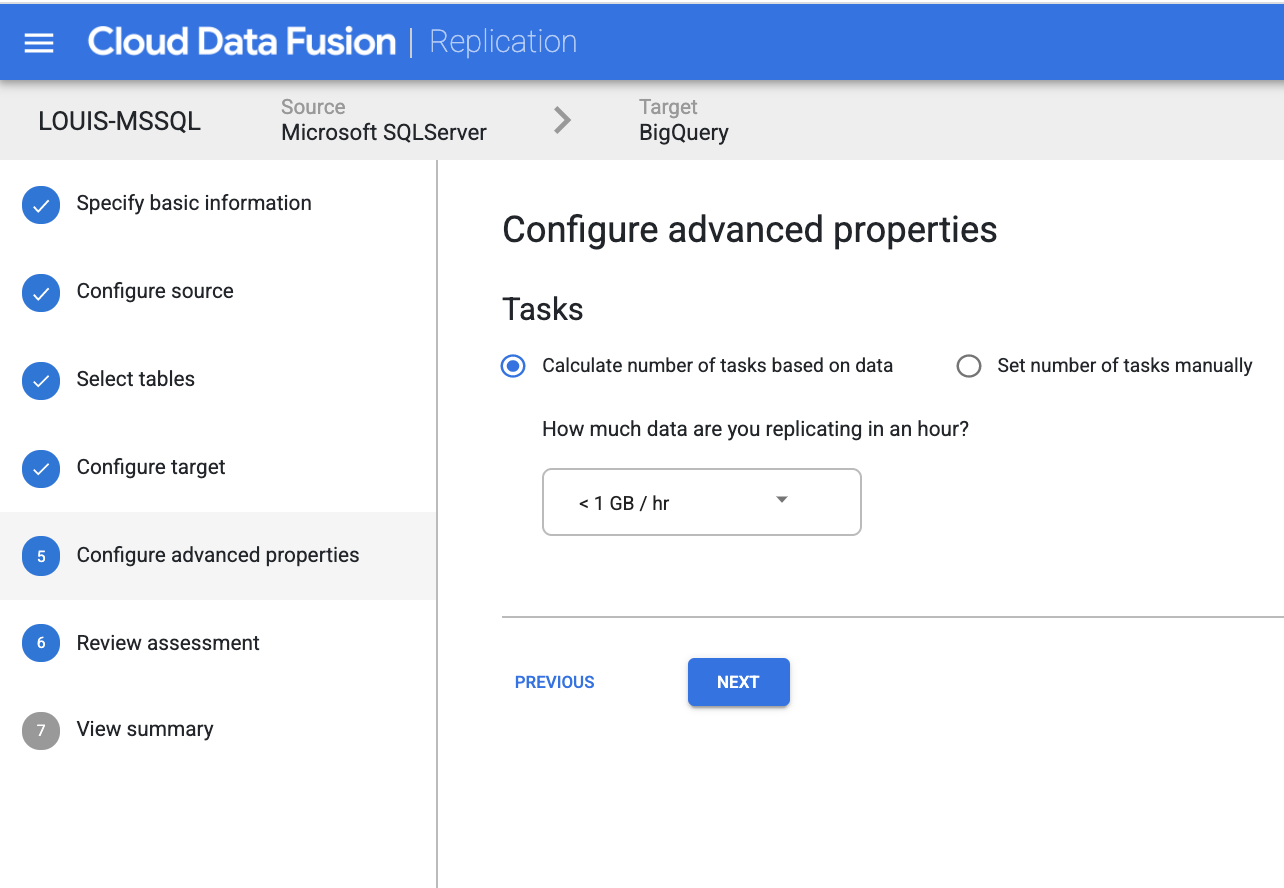Click the checkmark icon beside Specify basic information
This screenshot has height=888, width=1284.
pyautogui.click(x=41, y=205)
